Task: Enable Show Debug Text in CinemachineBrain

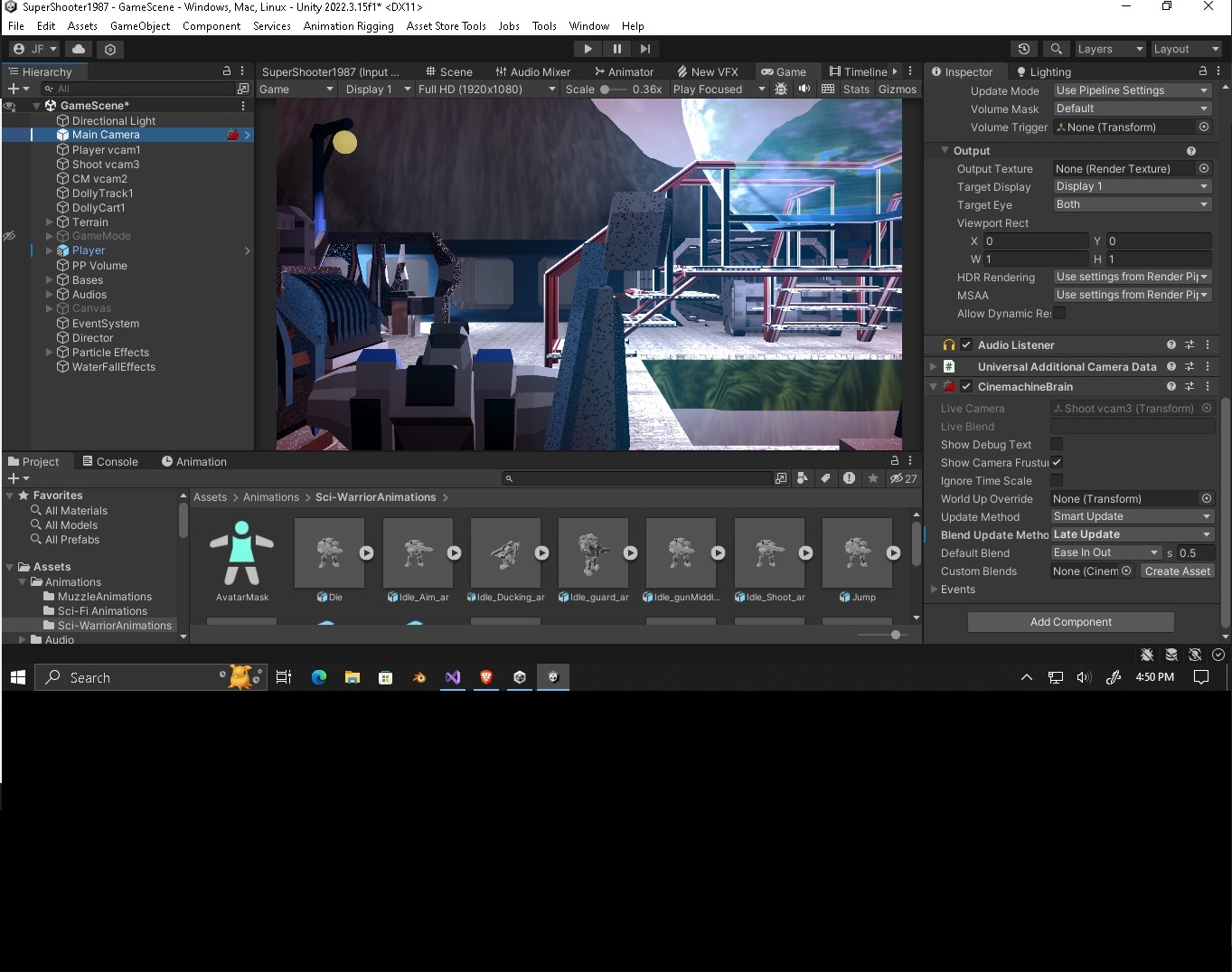Action: pos(1057,444)
